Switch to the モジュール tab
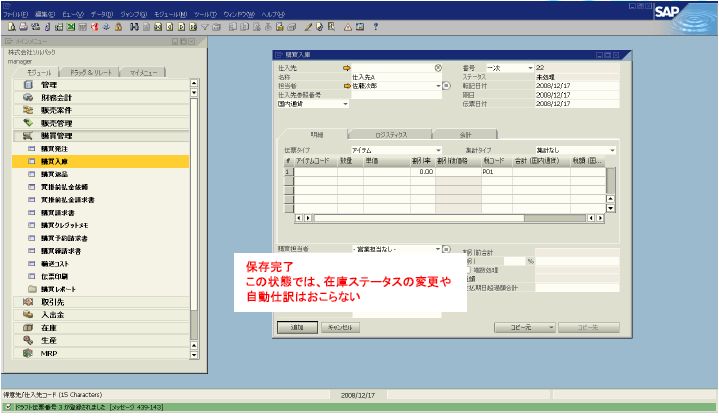The width and height of the screenshot is (719, 416). [x=39, y=72]
